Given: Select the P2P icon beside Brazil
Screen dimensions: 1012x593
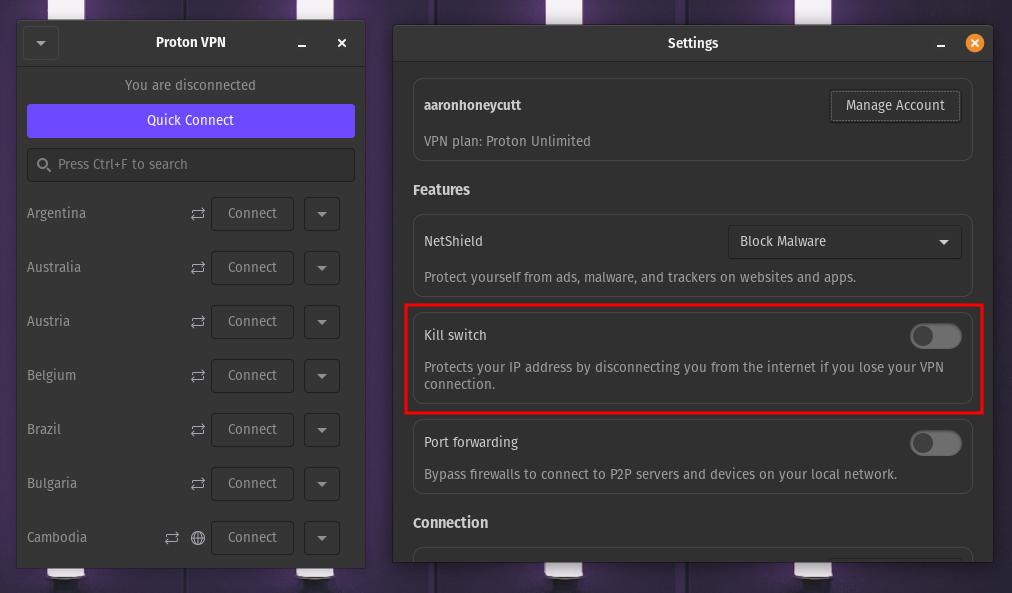Looking at the screenshot, I should [x=197, y=429].
